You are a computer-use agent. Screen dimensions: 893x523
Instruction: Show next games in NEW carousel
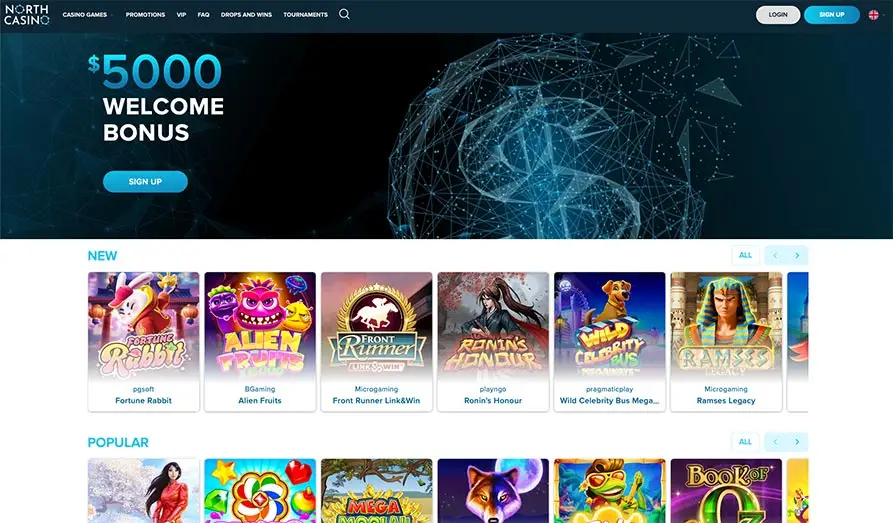[x=797, y=255]
